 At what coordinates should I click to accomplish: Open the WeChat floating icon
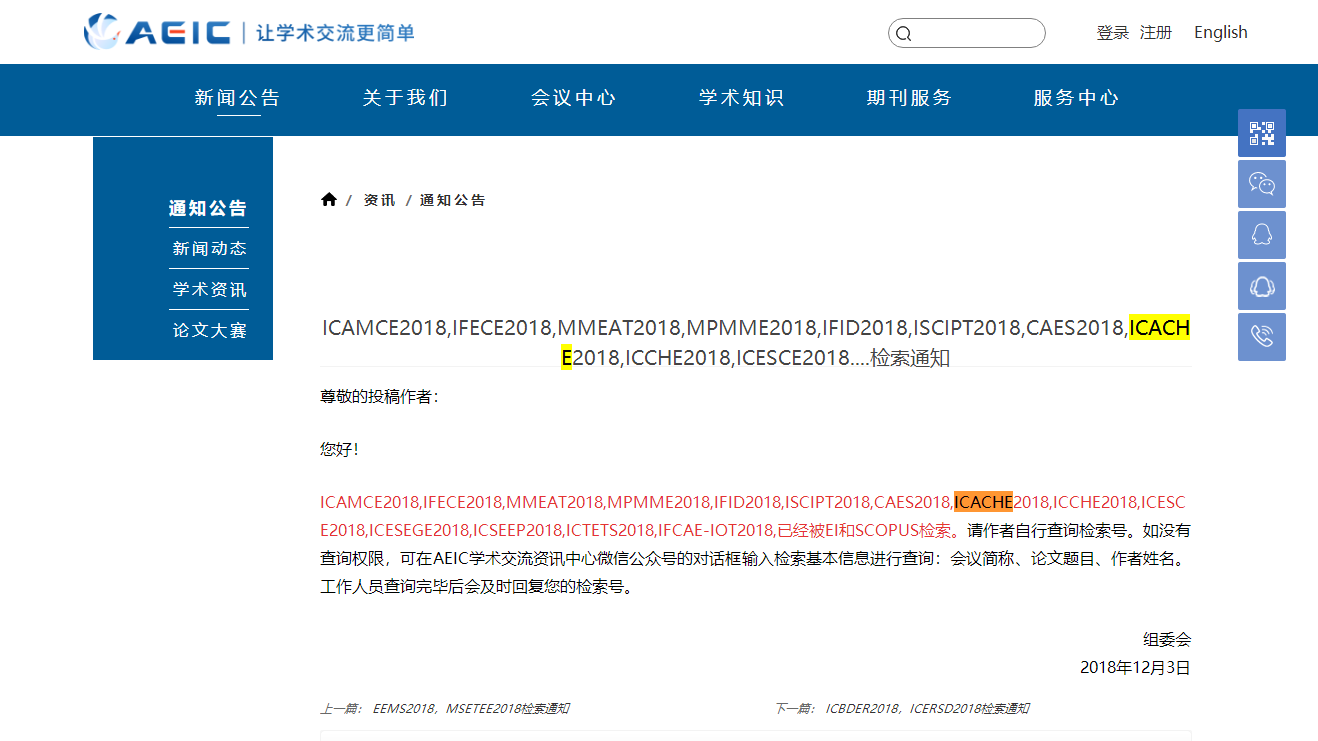1262,184
